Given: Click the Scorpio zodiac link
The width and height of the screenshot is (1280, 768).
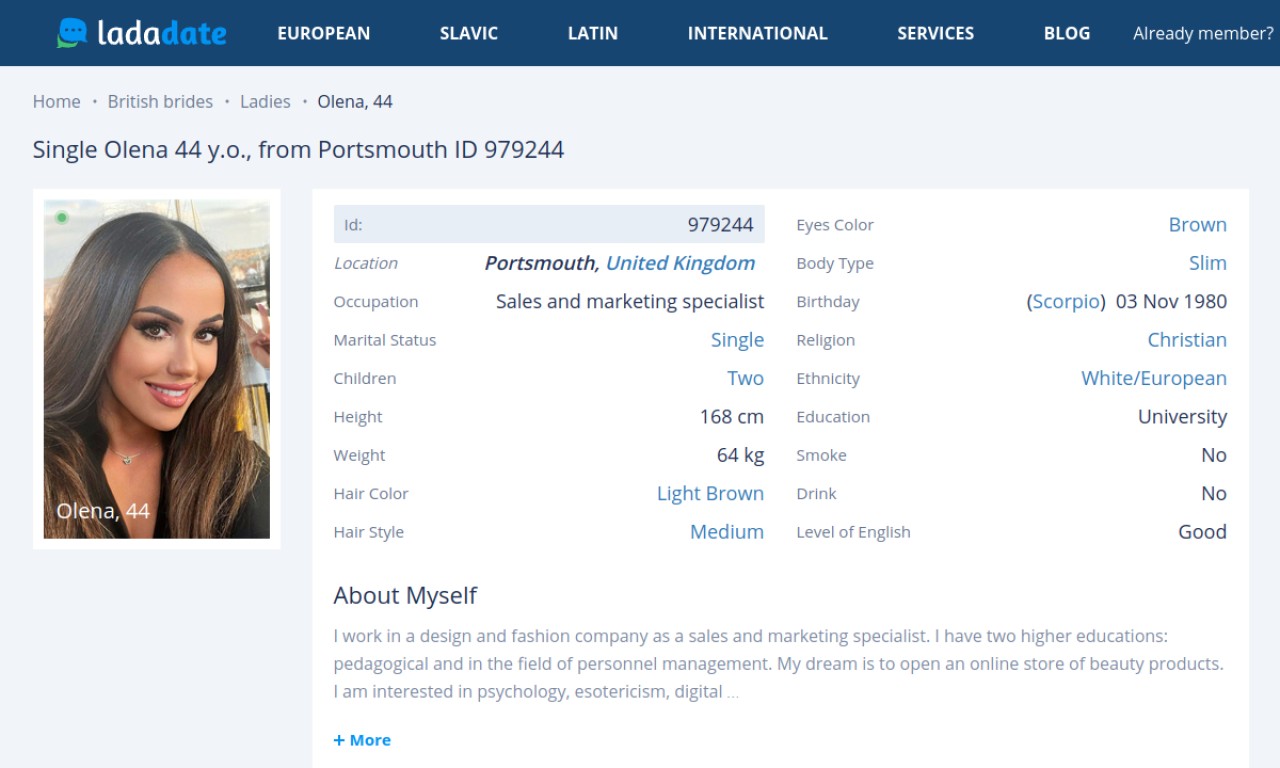Looking at the screenshot, I should [x=1066, y=302].
